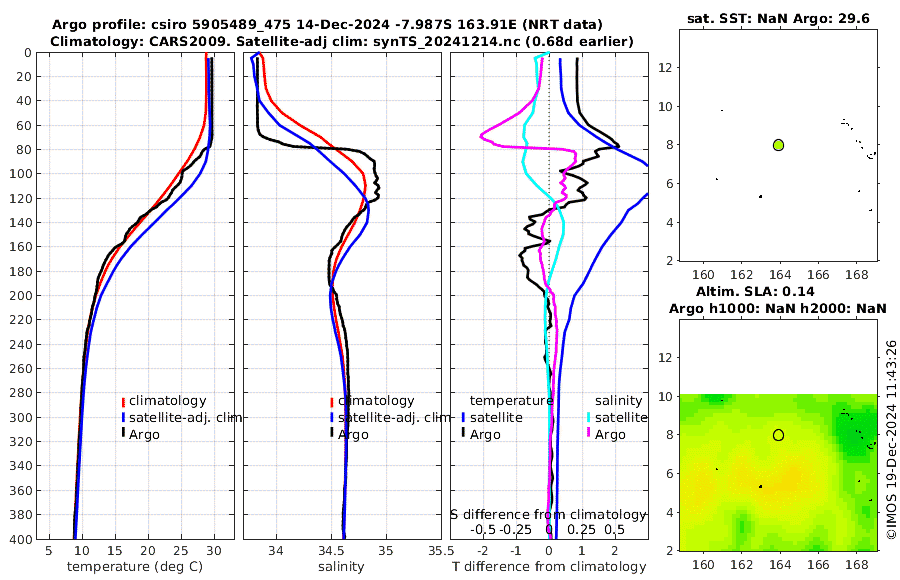
Task: Click cyan salinity satellite legend marker
Action: pos(589,417)
